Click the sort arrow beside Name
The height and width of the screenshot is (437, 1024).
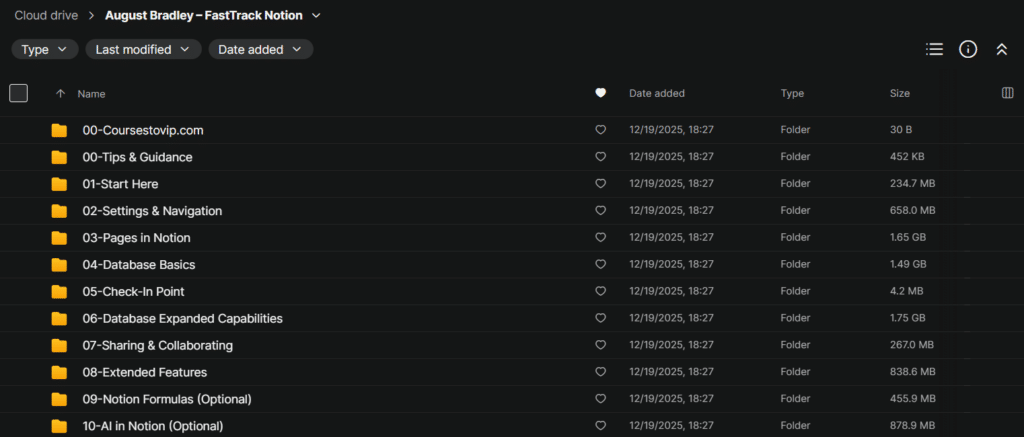click(60, 94)
